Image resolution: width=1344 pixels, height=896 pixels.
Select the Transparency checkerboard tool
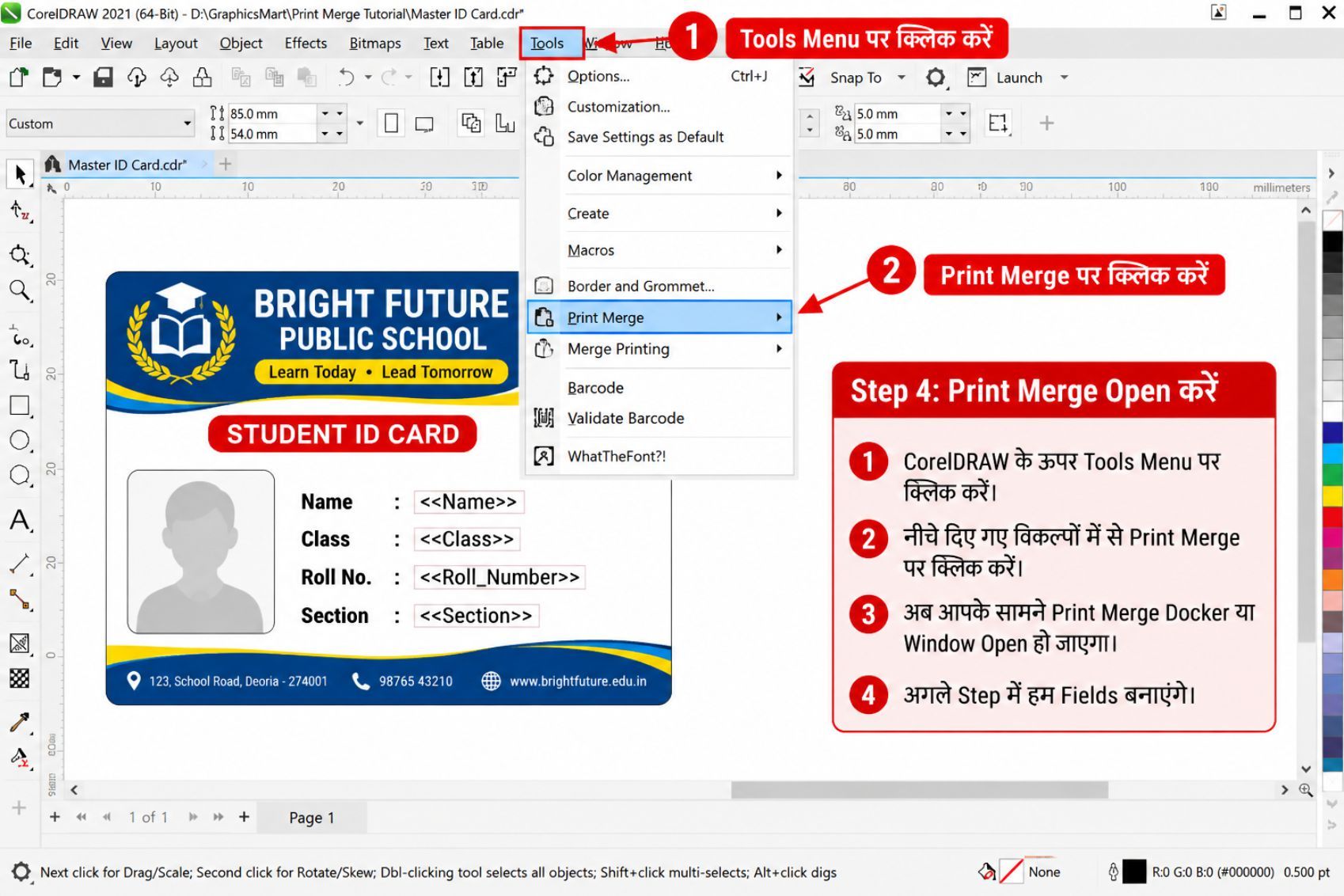pyautogui.click(x=20, y=678)
